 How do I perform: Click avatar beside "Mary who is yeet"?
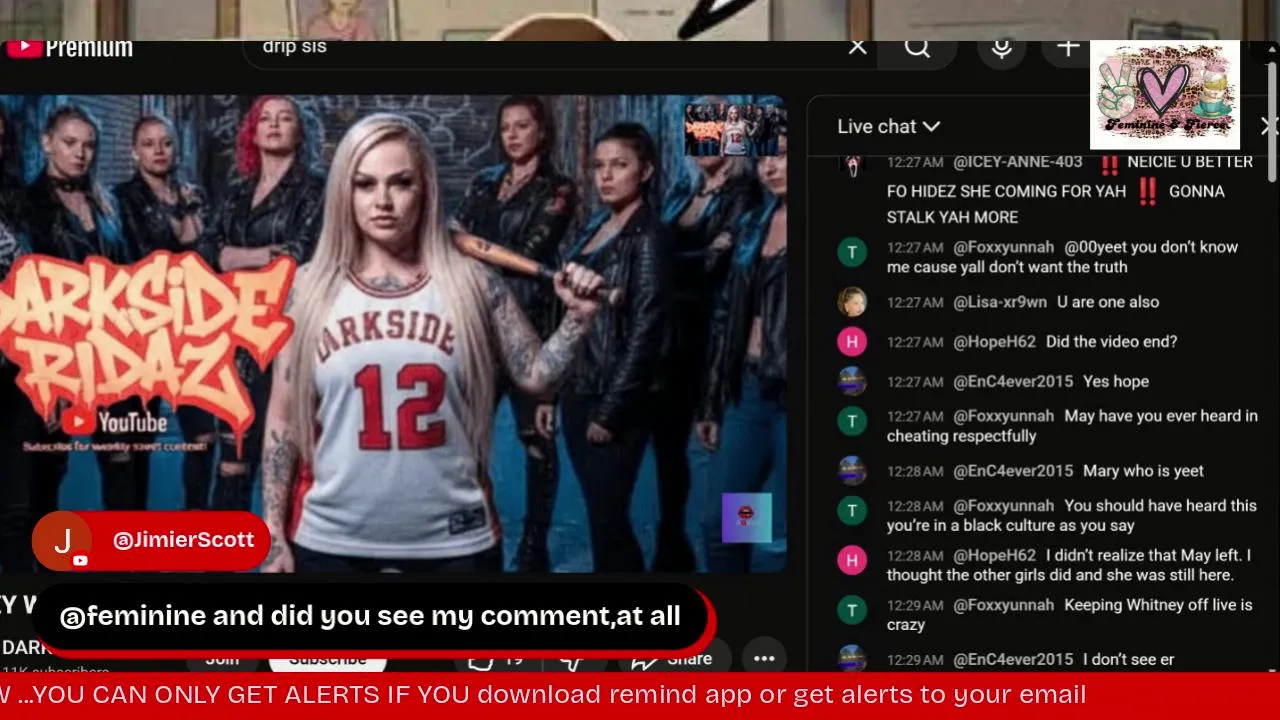(x=852, y=471)
